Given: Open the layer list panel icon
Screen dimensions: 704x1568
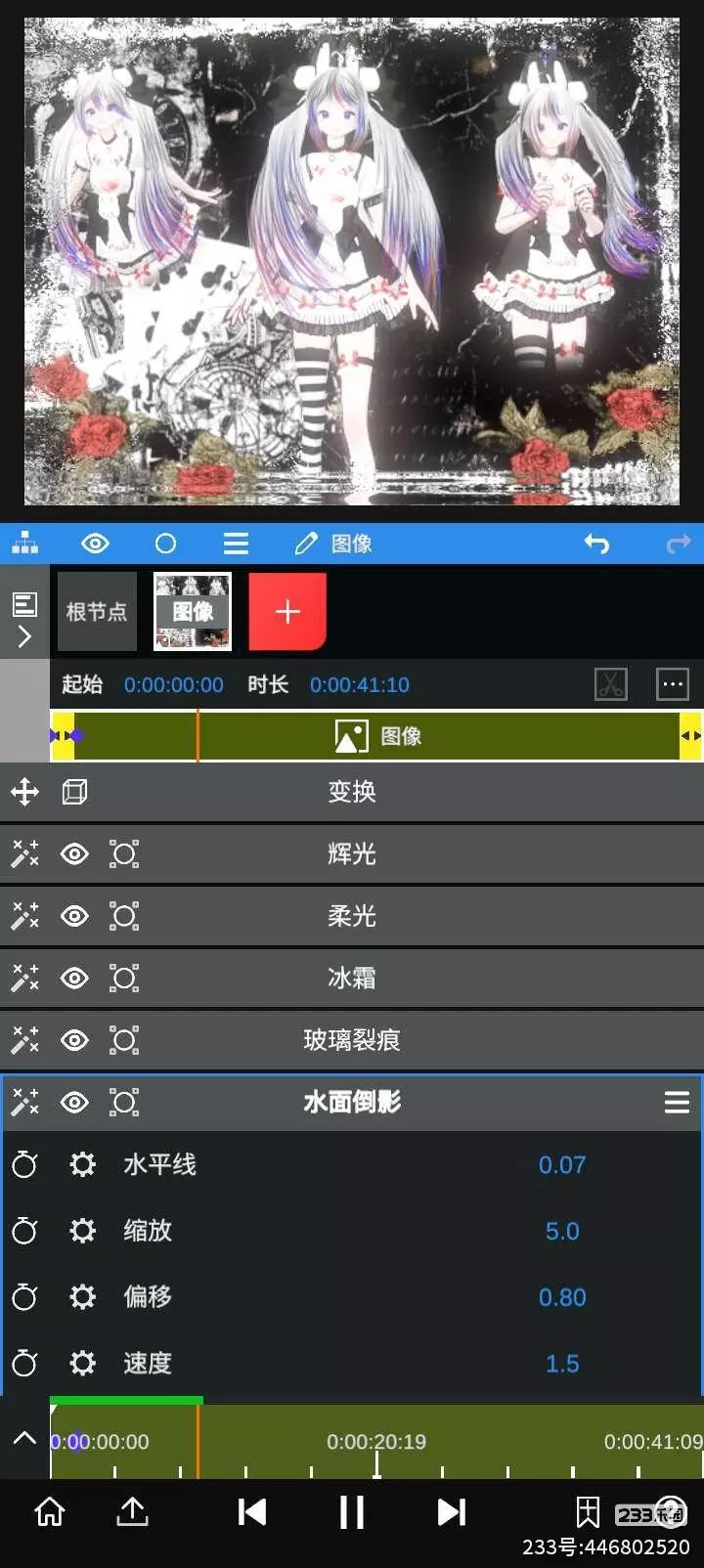Looking at the screenshot, I should pyautogui.click(x=24, y=604).
